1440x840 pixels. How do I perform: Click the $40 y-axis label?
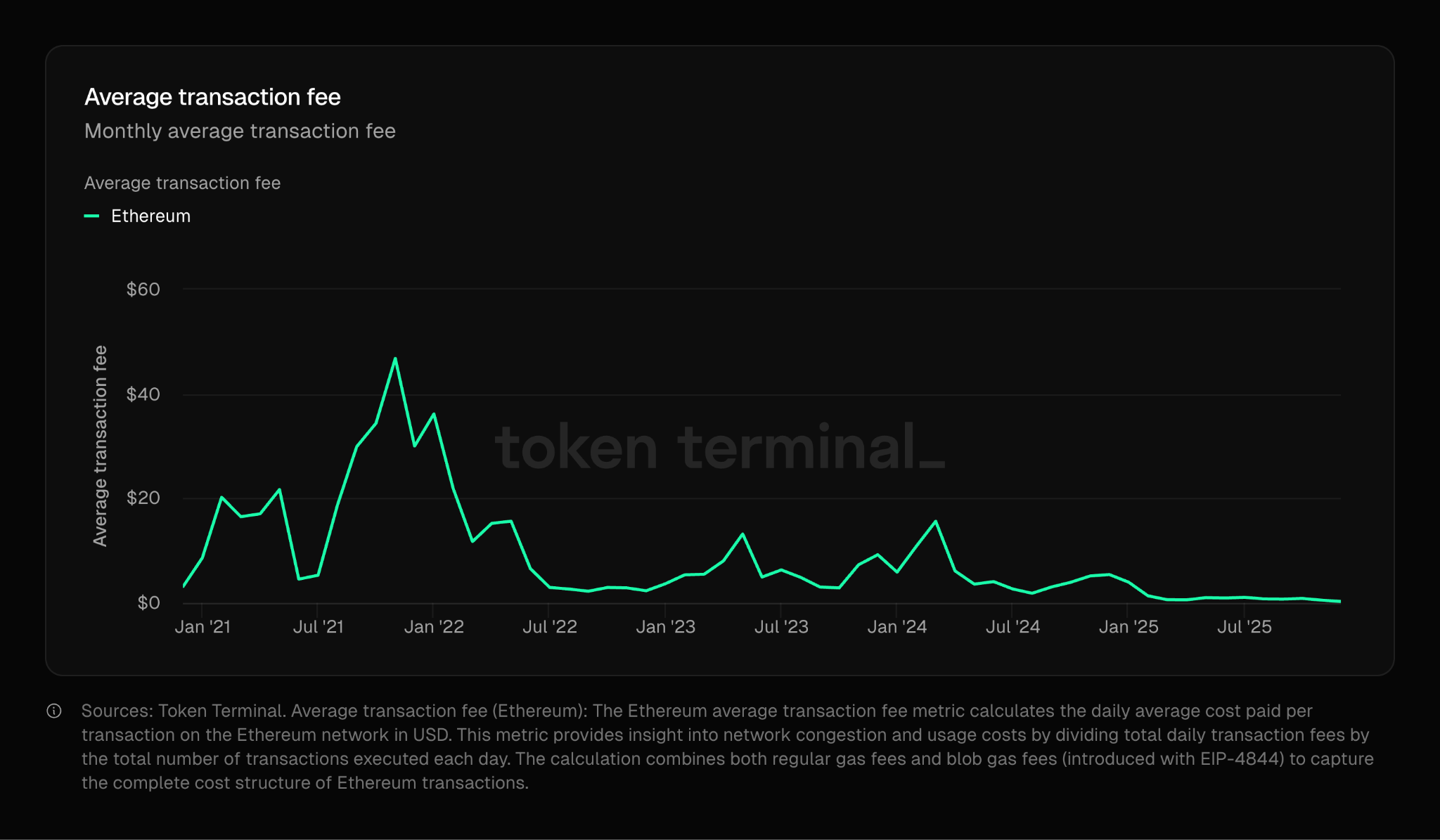(x=143, y=394)
